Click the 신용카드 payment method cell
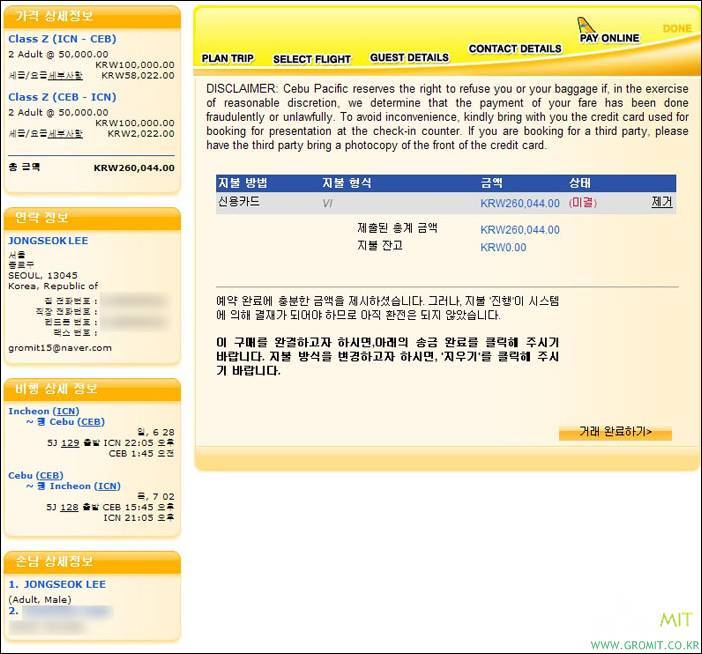This screenshot has height=654, width=702. click(239, 201)
